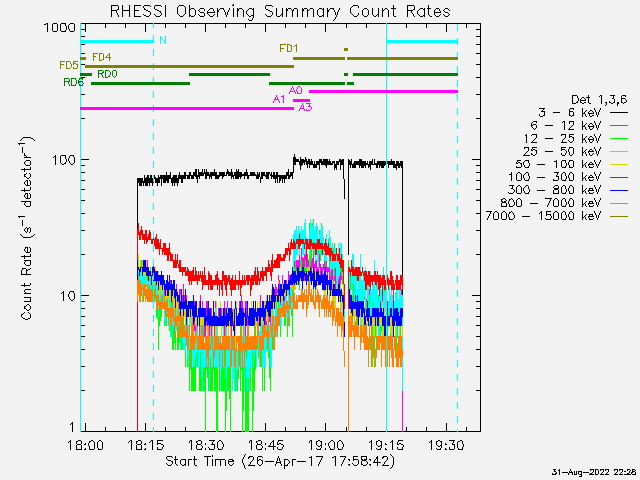Click the olive line swatch for 7000 - 15000 keV
The width and height of the screenshot is (640, 480).
pos(619,216)
